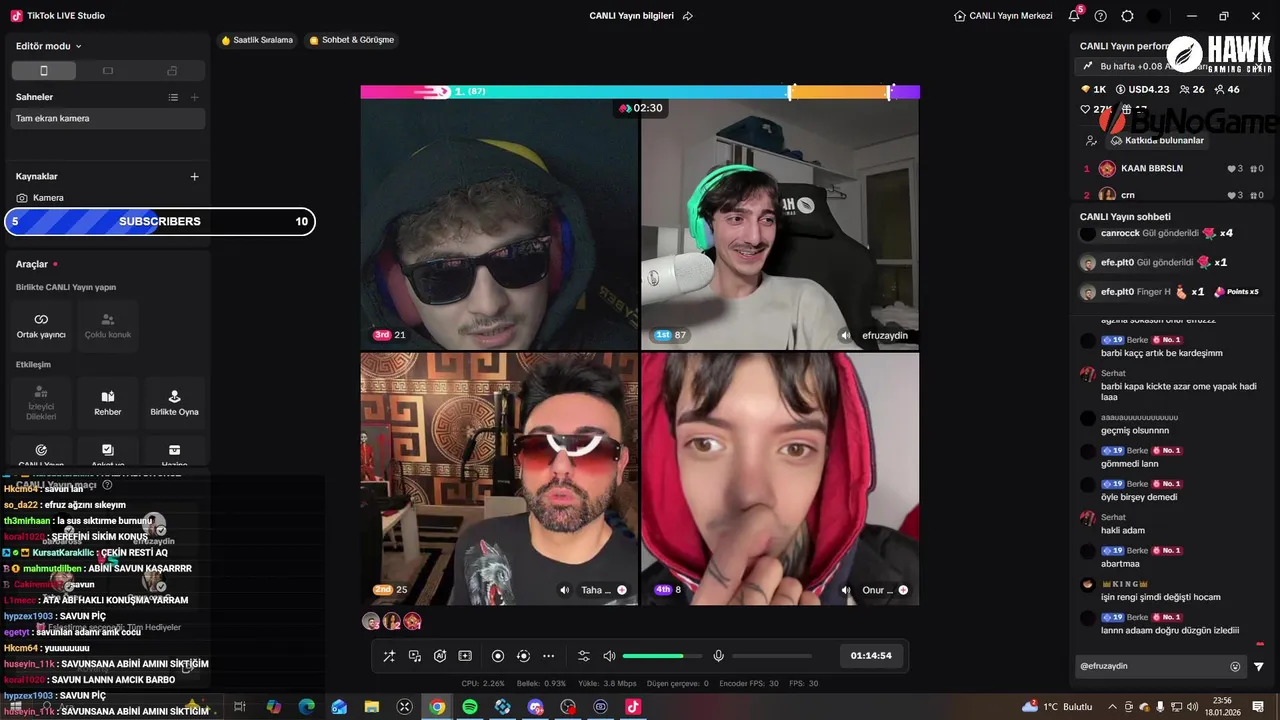Switch to the Katkıda bulunanlar tab

(1157, 141)
